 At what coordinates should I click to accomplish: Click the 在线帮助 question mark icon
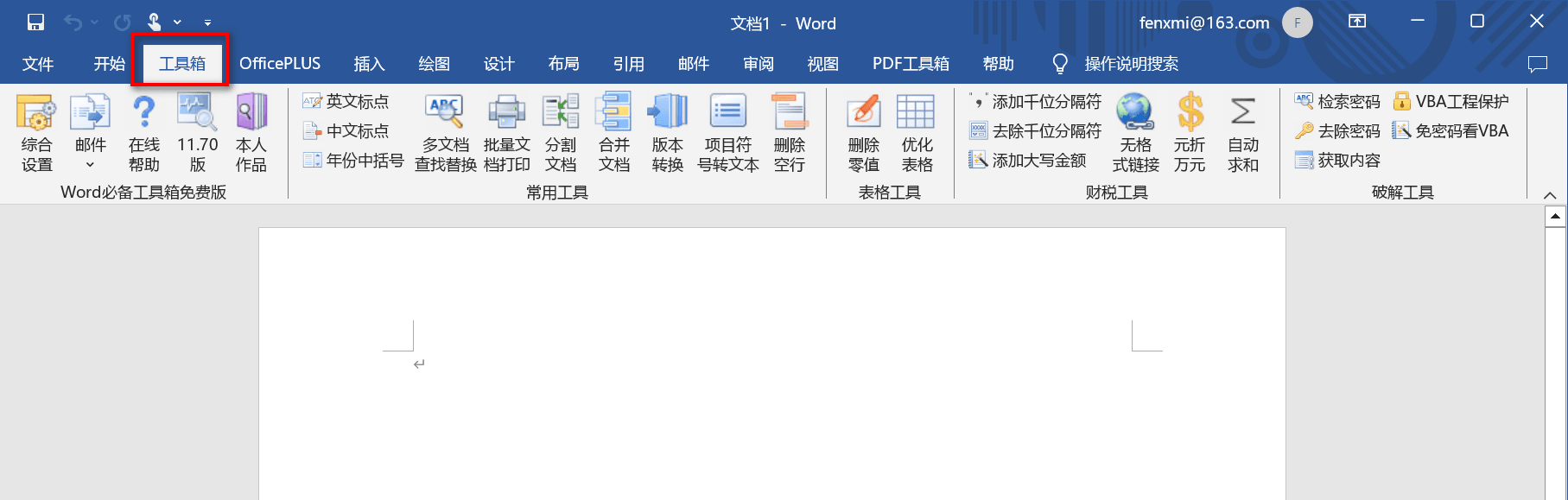[x=143, y=132]
